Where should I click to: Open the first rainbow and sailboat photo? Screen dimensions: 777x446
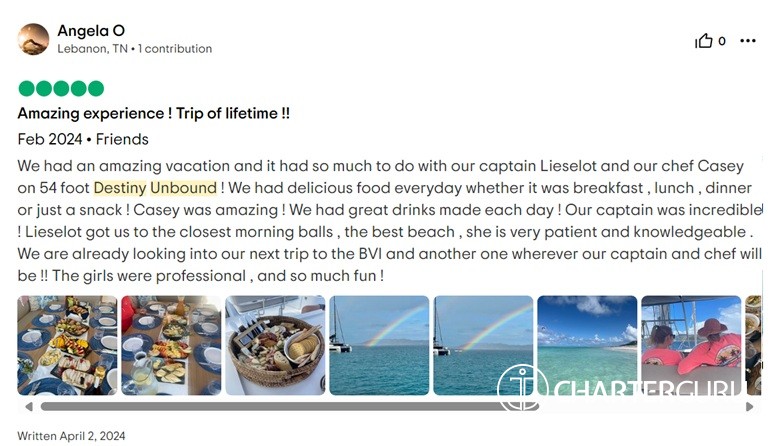379,345
